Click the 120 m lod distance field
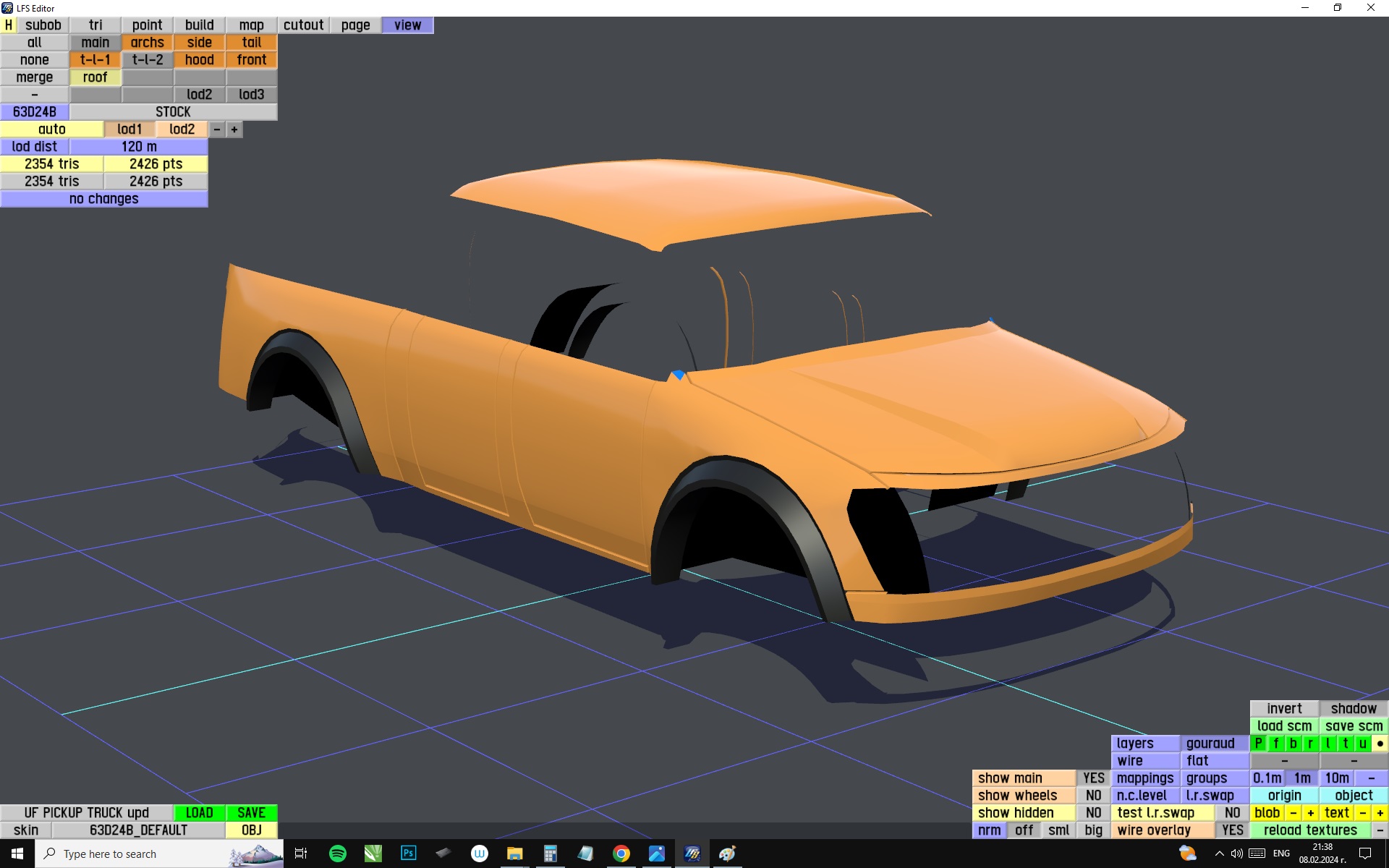Screen dimensions: 1389x868 139,147
